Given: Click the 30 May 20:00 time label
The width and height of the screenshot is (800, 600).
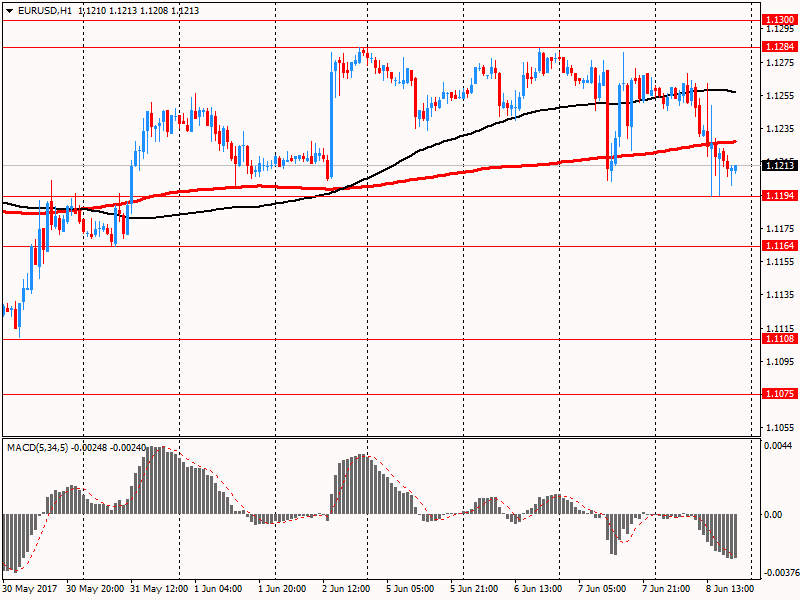Looking at the screenshot, I should click(x=95, y=589).
